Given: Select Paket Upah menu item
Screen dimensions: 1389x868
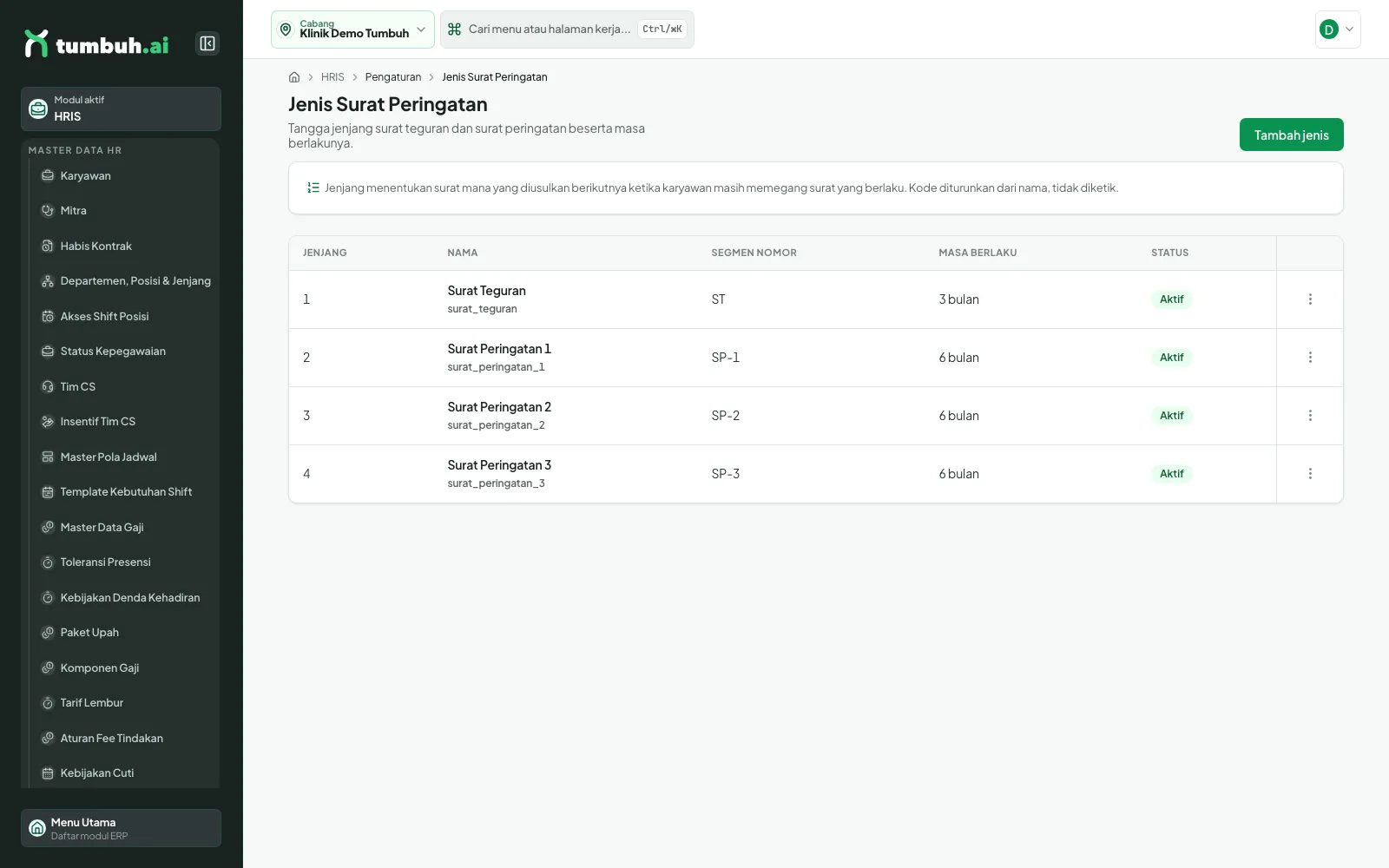Looking at the screenshot, I should (x=126, y=633).
